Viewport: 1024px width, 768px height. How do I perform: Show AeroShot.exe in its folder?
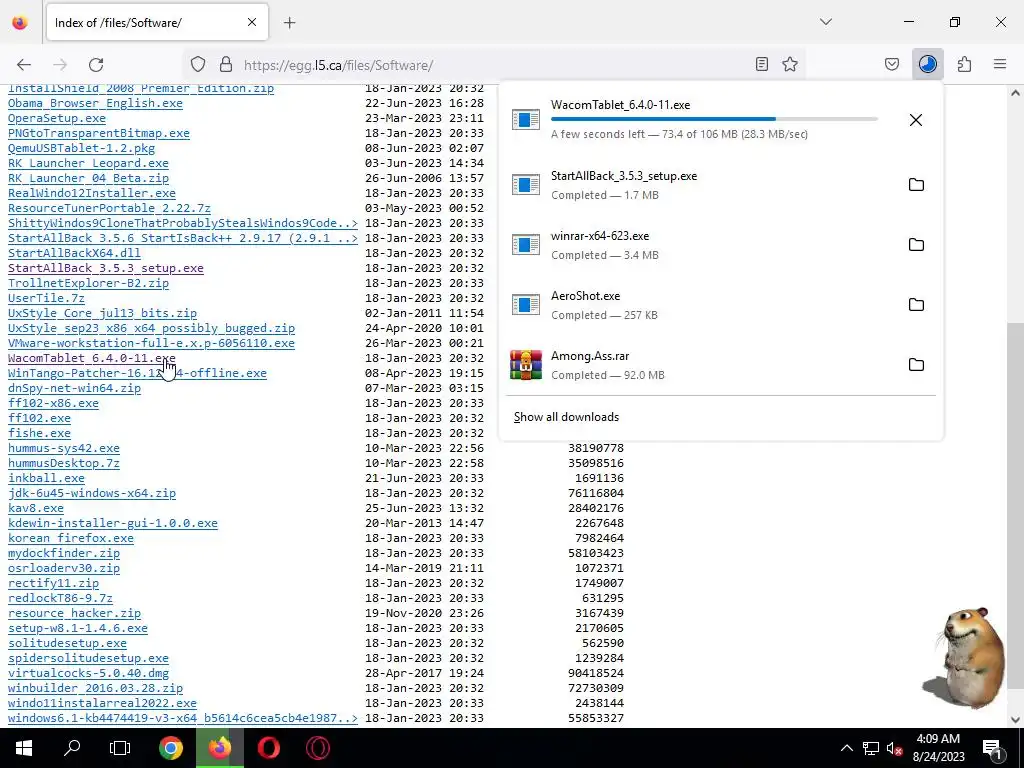(916, 305)
